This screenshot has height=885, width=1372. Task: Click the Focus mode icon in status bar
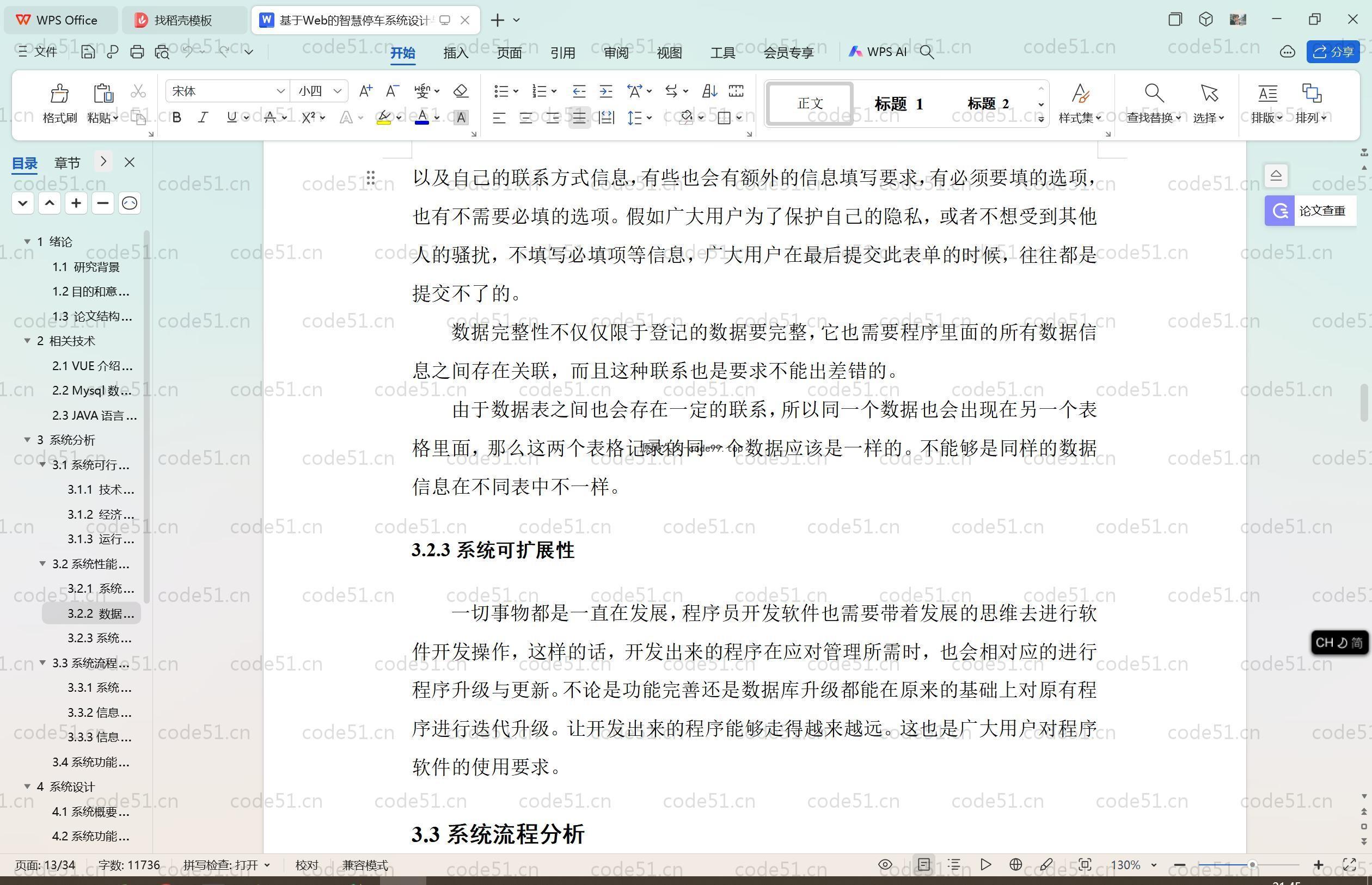tap(1085, 864)
